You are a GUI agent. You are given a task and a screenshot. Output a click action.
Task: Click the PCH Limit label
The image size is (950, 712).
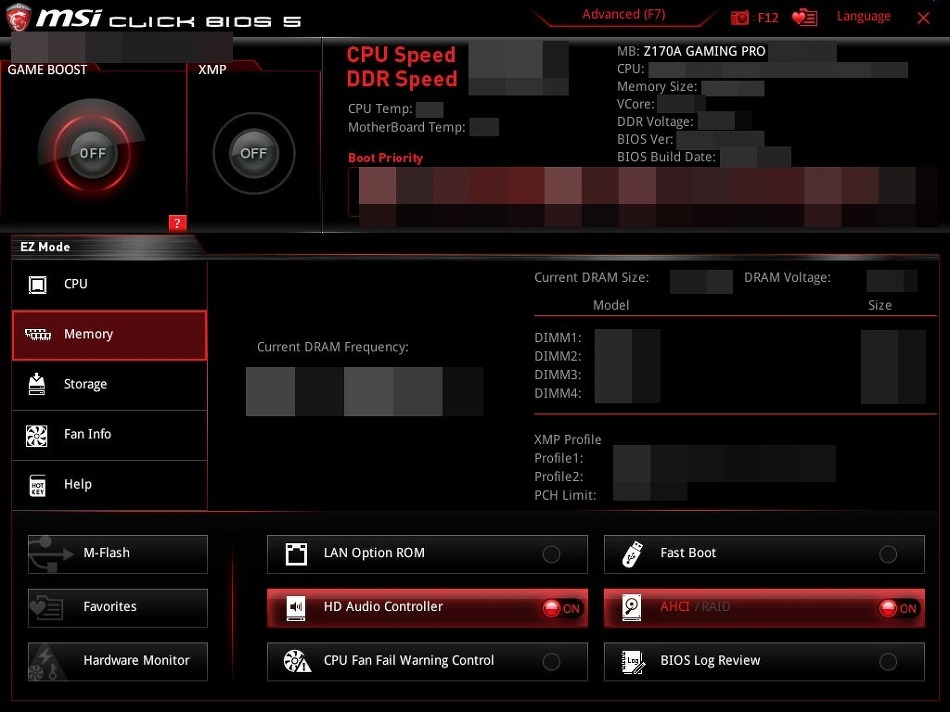(x=565, y=495)
